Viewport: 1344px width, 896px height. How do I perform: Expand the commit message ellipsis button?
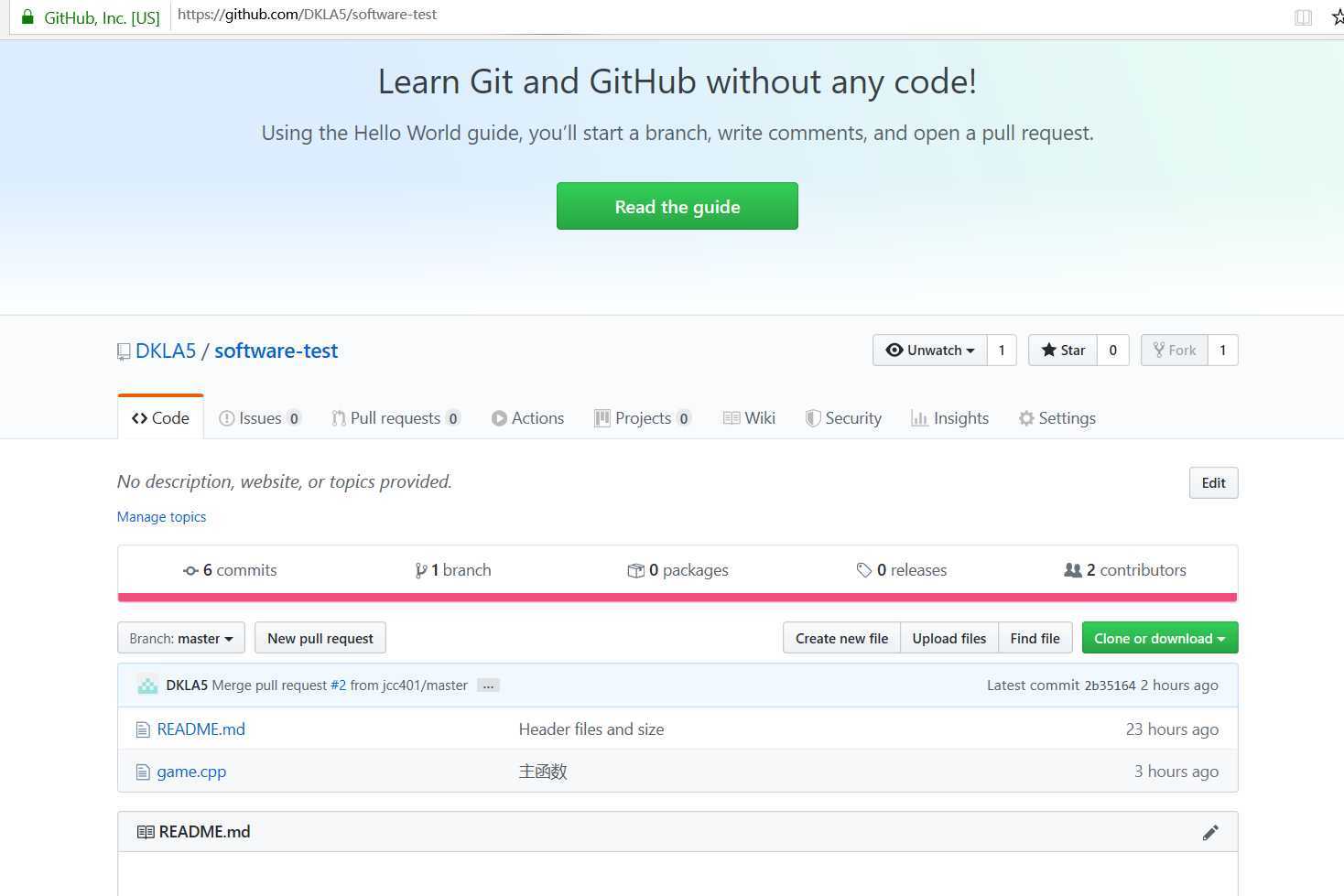coord(488,685)
